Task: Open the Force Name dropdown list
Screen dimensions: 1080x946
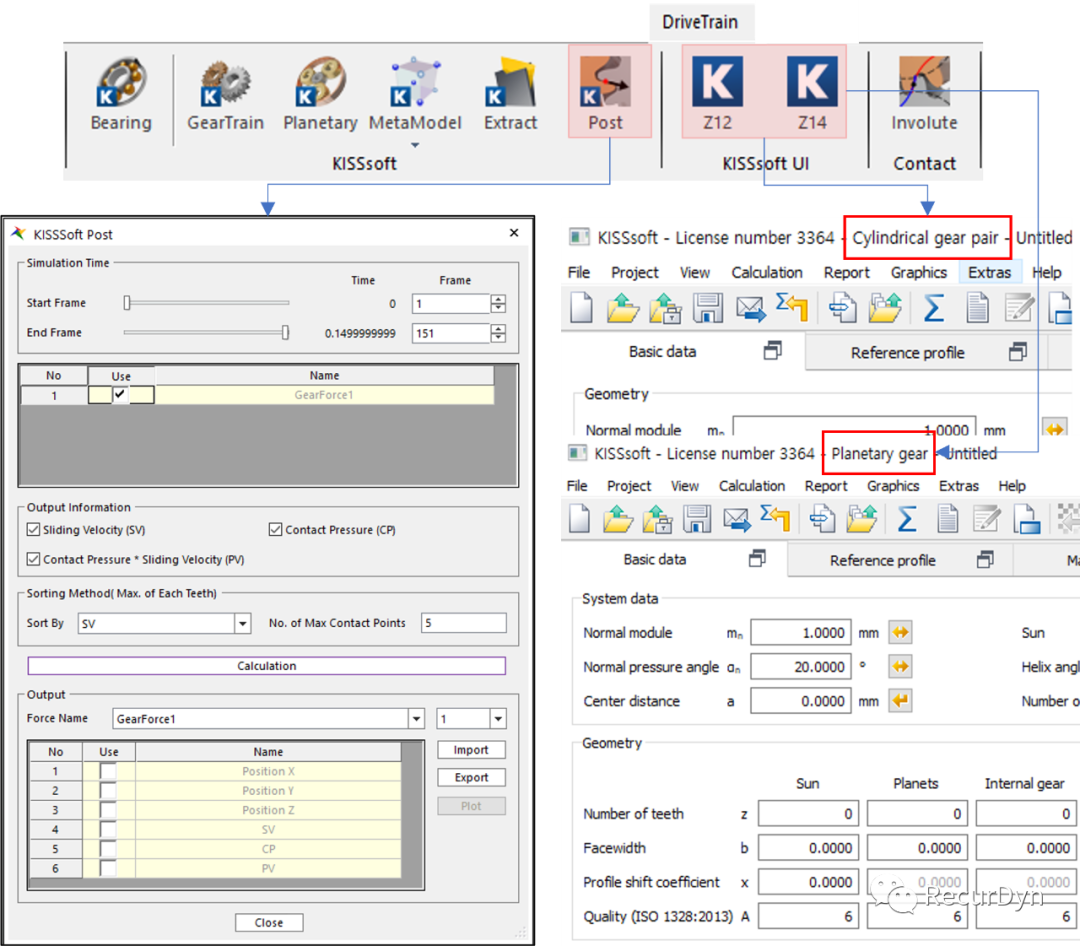Action: (x=416, y=719)
